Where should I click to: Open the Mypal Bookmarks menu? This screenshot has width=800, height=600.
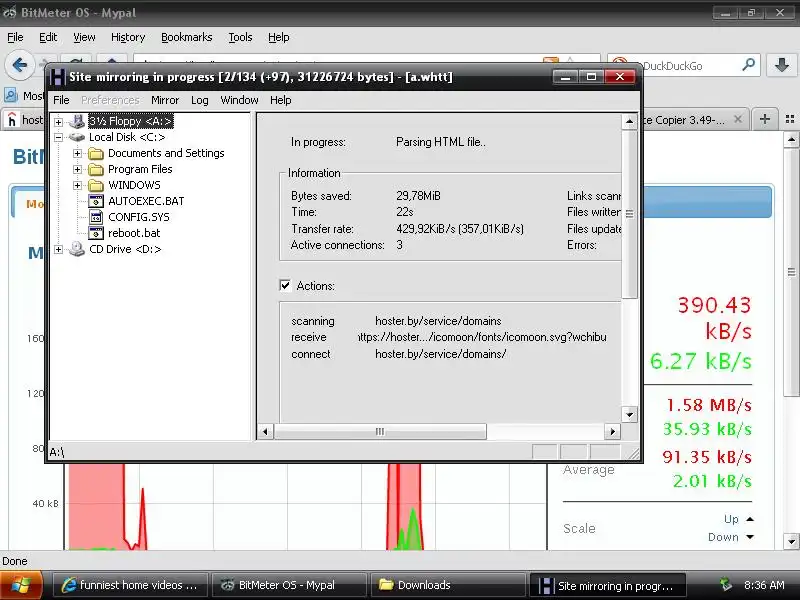pos(187,37)
